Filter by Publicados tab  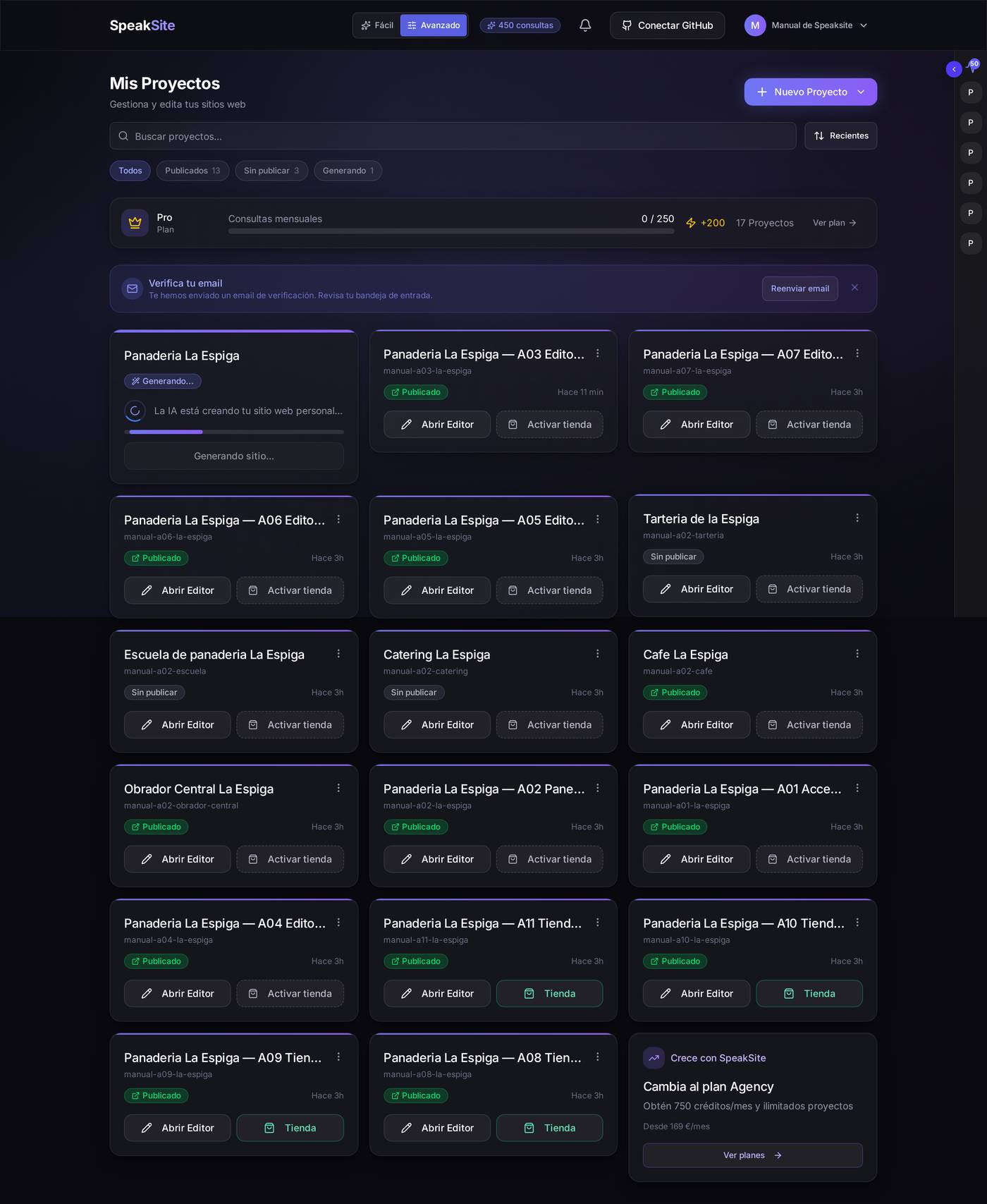192,171
